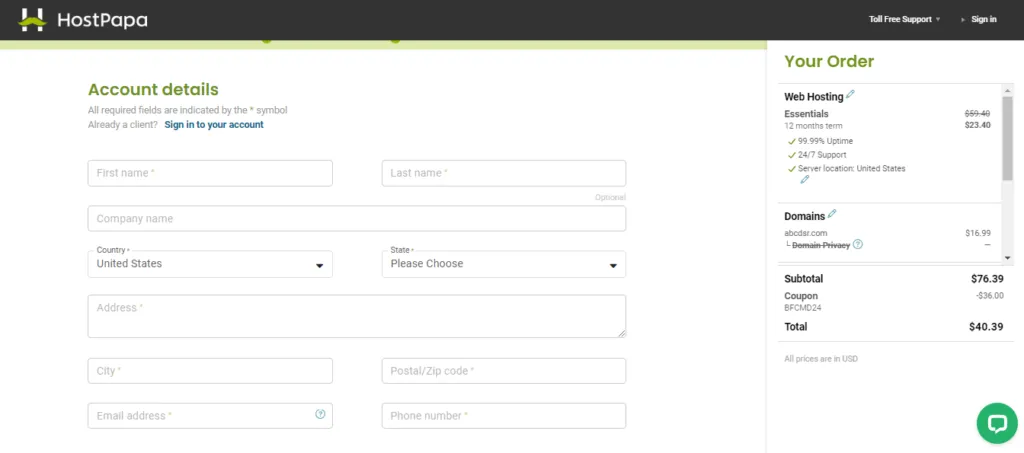Click the order summary scrollbar
Screen dimensions: 1024x453
1007,140
